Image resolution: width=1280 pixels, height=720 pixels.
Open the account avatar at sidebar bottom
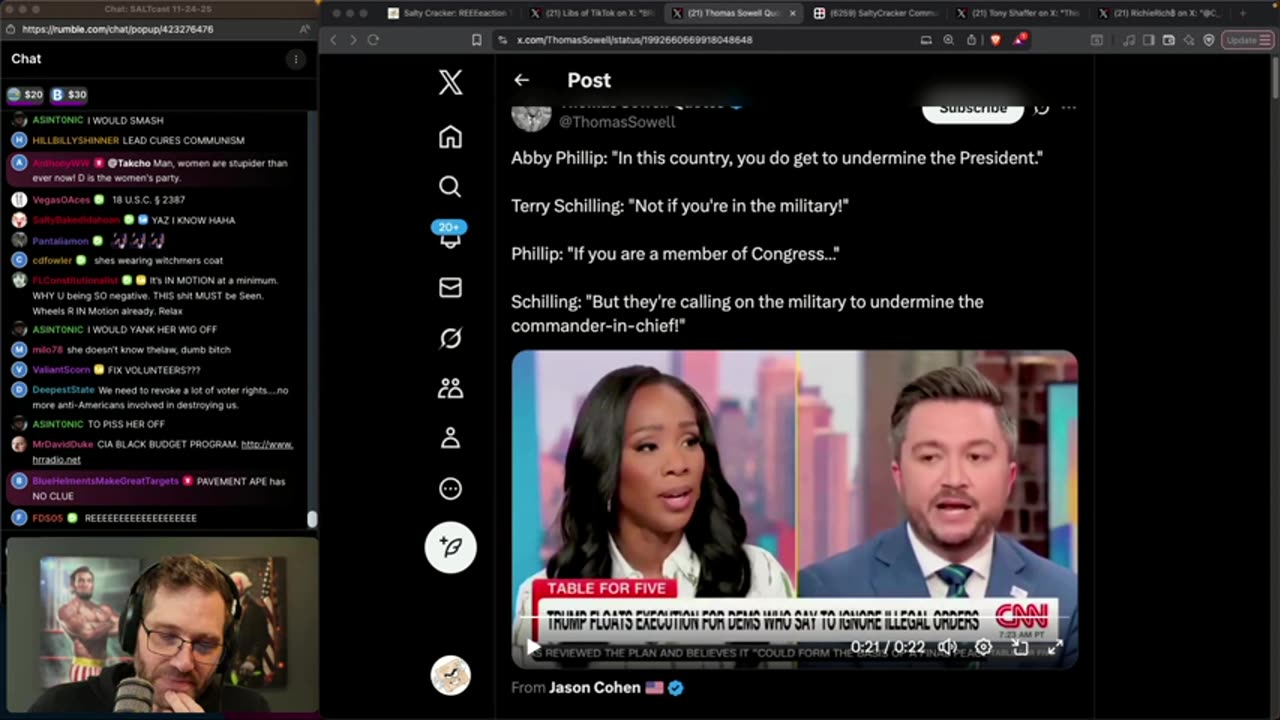(x=450, y=676)
